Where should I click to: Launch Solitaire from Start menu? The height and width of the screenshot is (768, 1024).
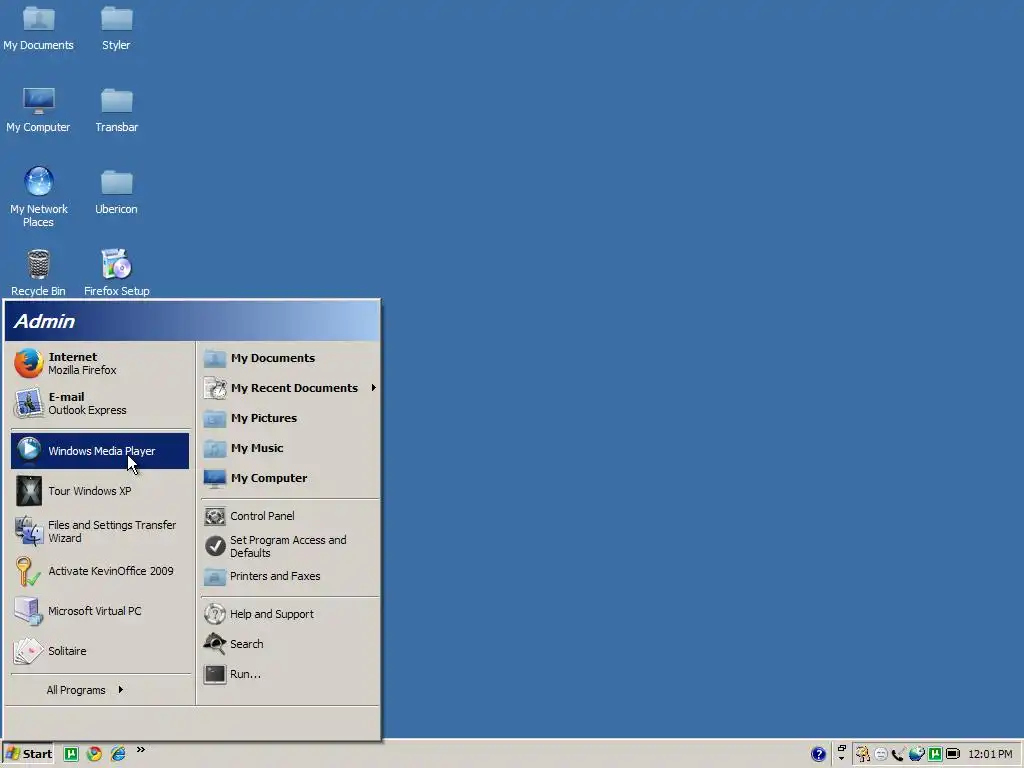(x=100, y=650)
